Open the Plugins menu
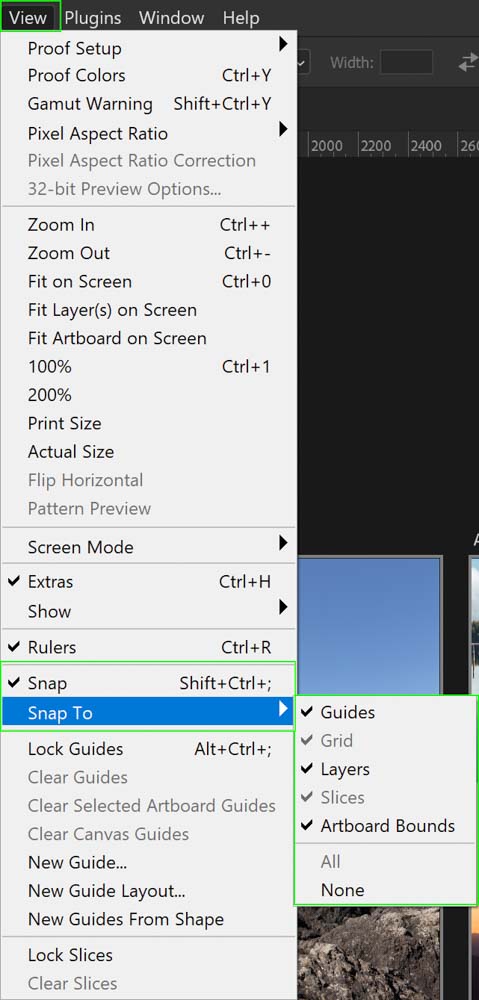 tap(92, 17)
